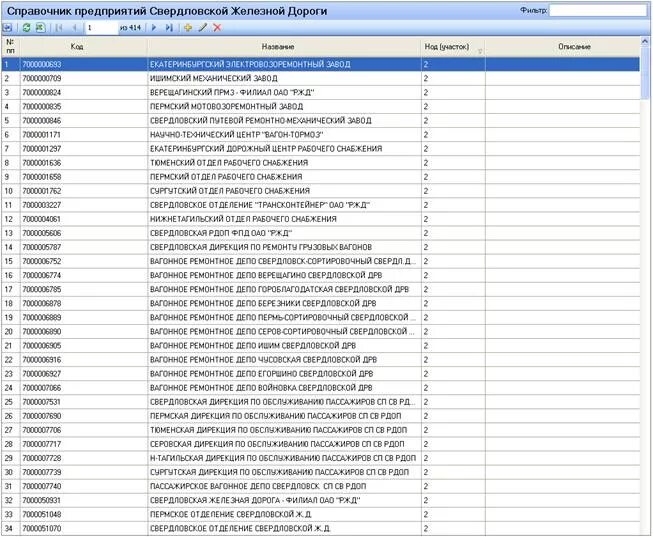Click code cell 7000007740
Screen dimensions: 653x537
tap(84, 486)
